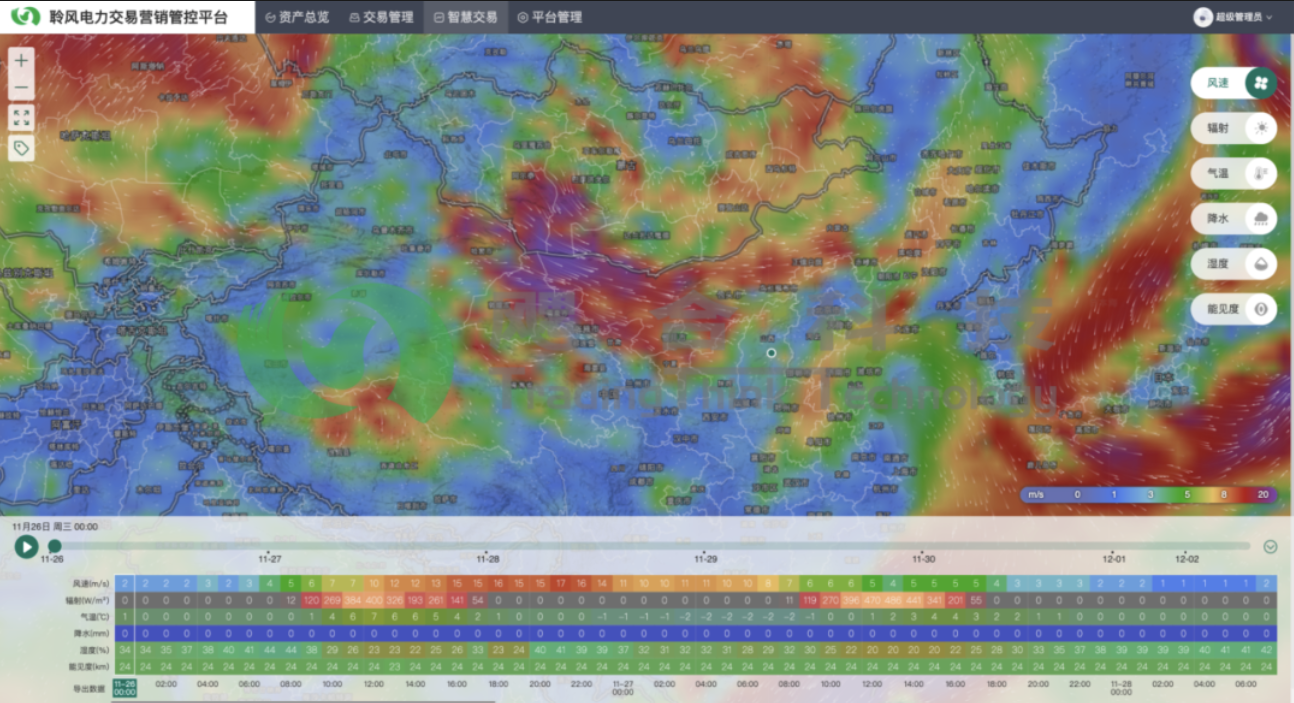Screen dimensions: 1294x703
Task: Click the 导出数据 export button
Action: click(88, 689)
